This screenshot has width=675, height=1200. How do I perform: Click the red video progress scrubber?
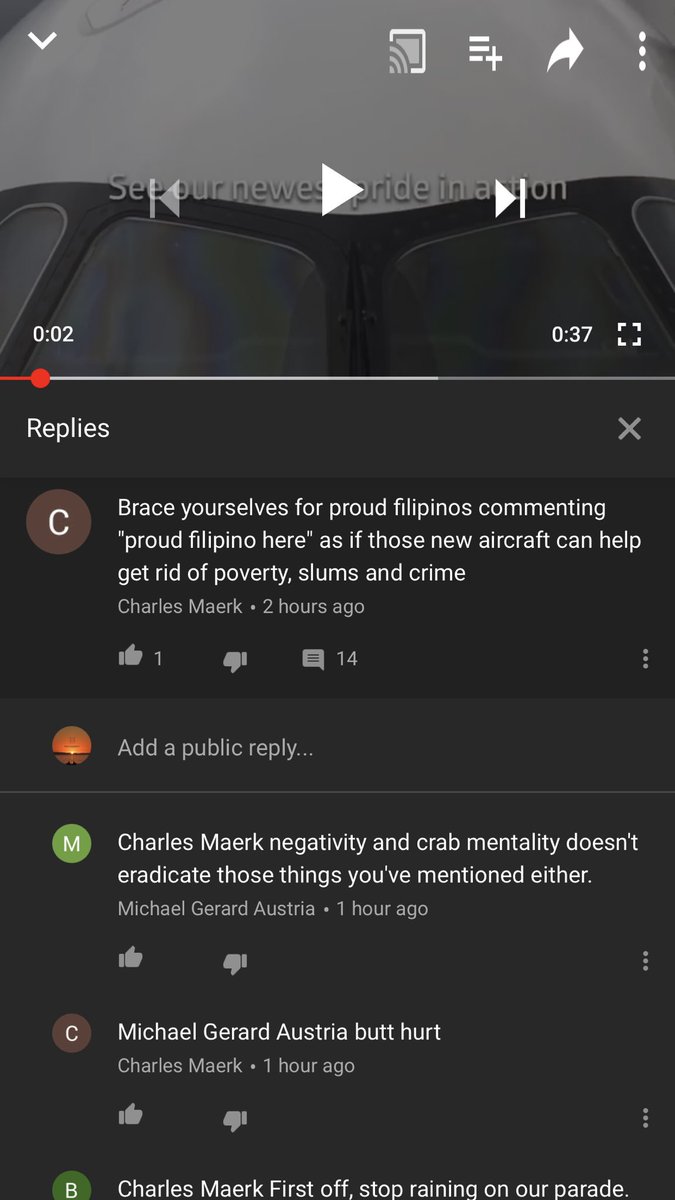(x=40, y=378)
